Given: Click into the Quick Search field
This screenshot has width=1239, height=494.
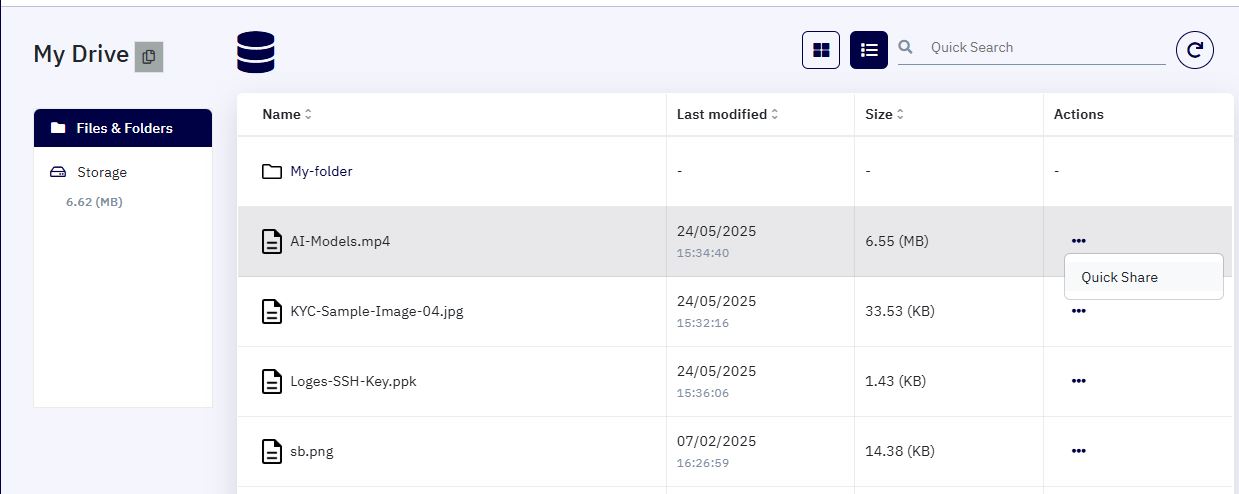Looking at the screenshot, I should click(1047, 47).
